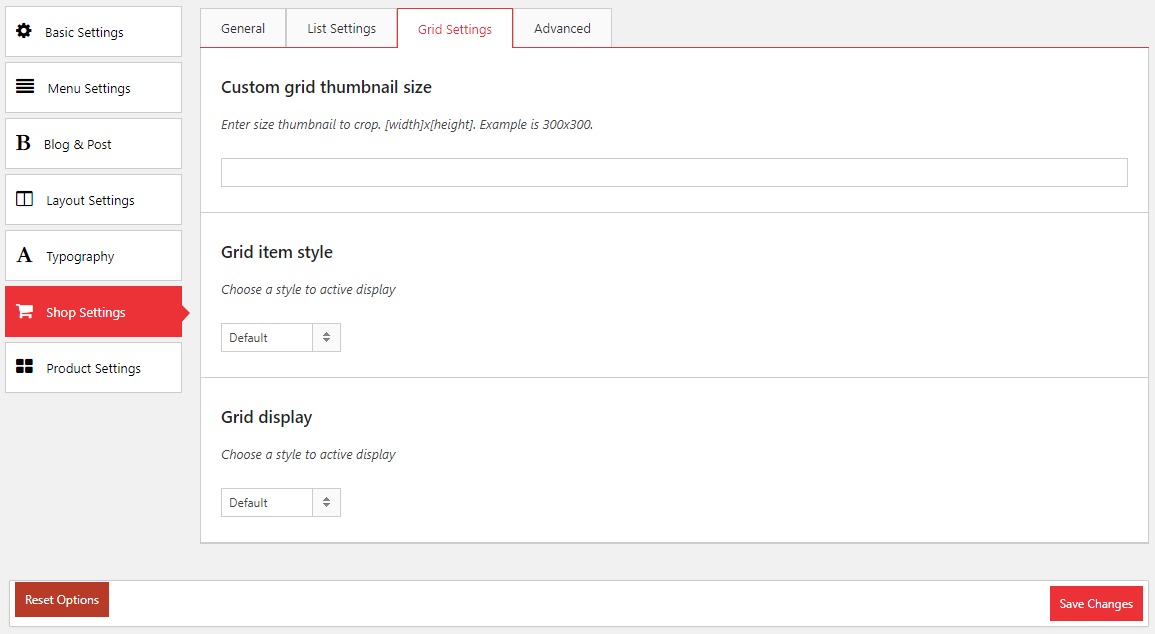The width and height of the screenshot is (1155, 634).
Task: Click the columns icon for Layout Settings
Action: point(25,199)
